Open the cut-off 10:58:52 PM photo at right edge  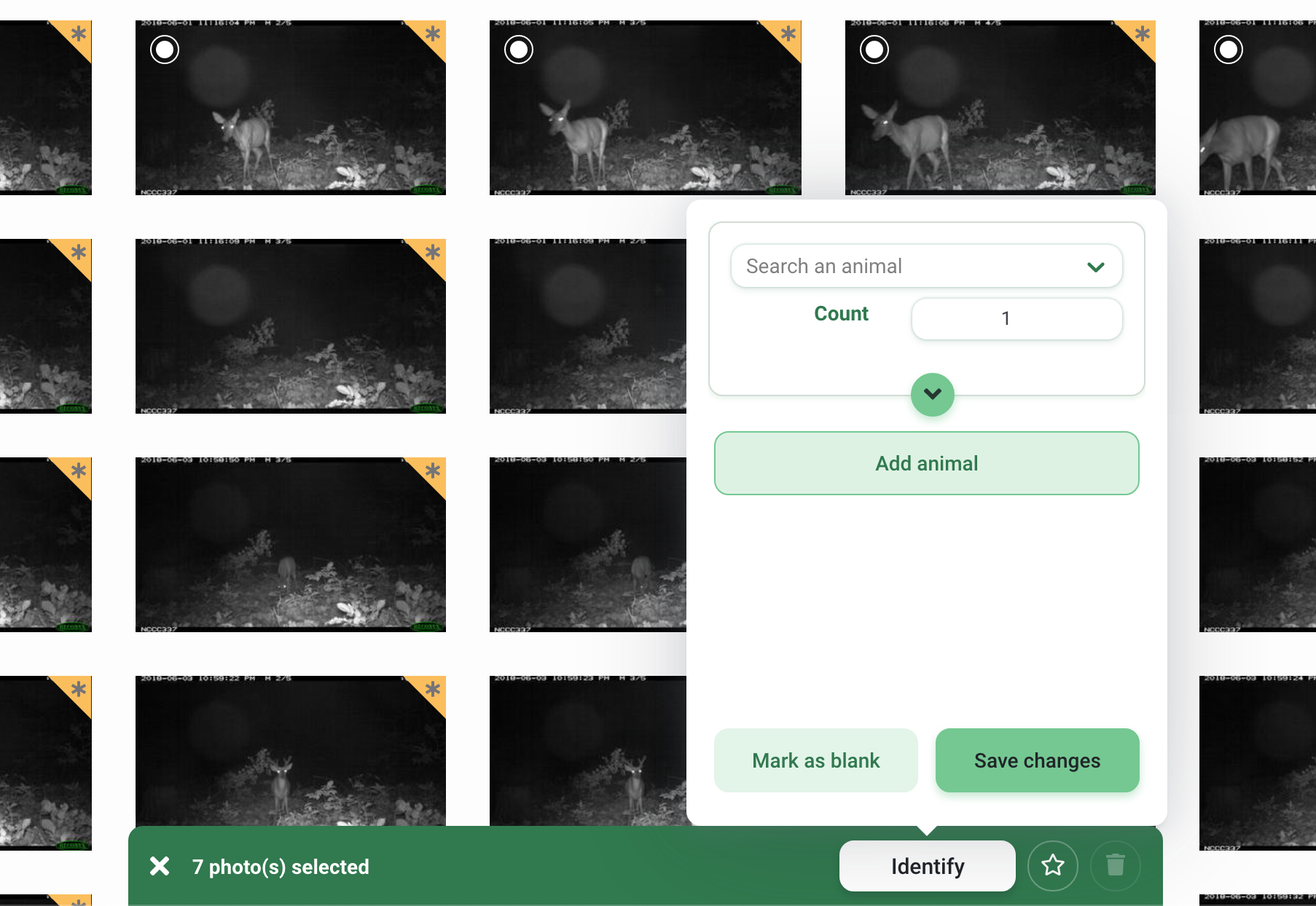(1258, 545)
